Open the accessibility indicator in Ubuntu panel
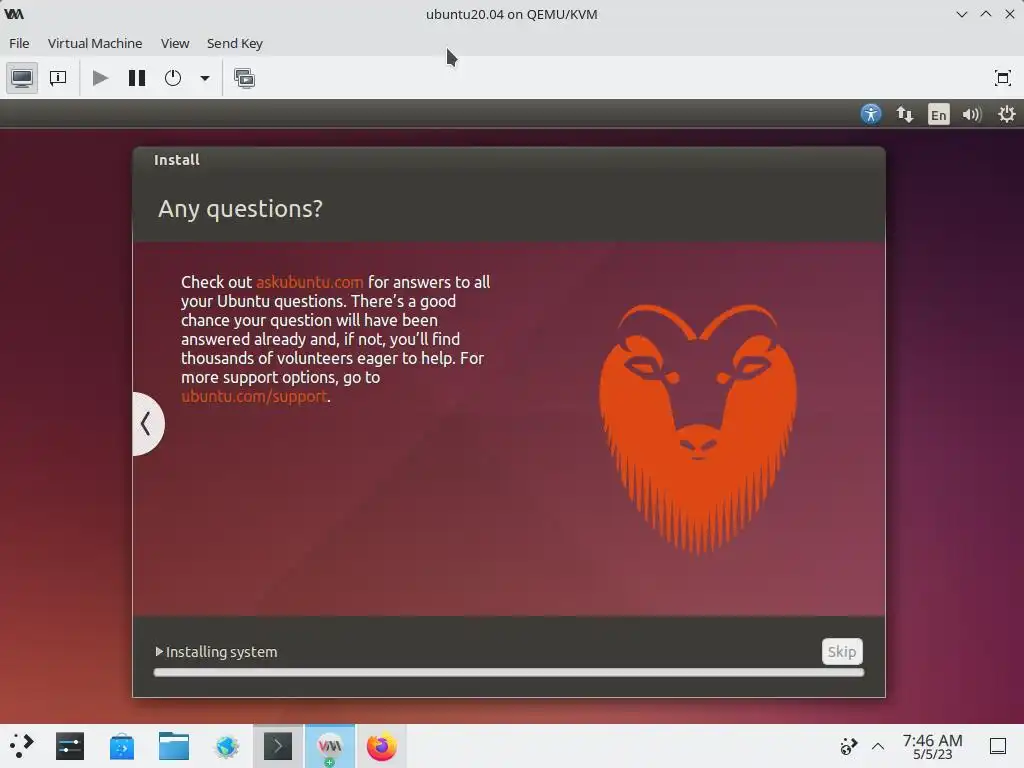 pyautogui.click(x=871, y=114)
